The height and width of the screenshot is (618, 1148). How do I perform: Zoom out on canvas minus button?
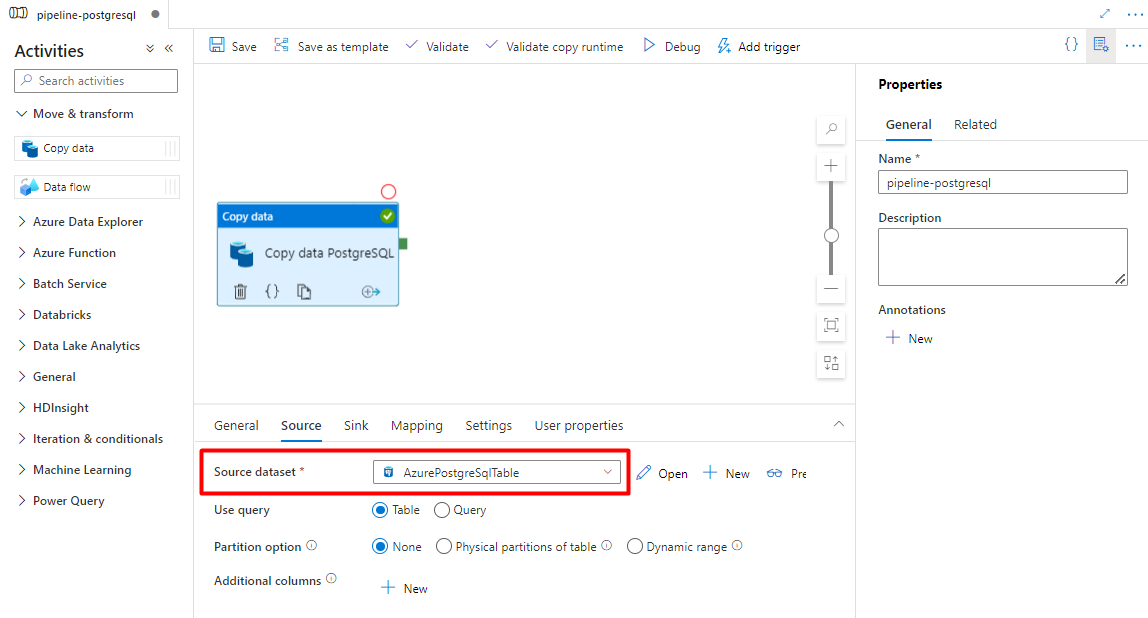tap(831, 288)
